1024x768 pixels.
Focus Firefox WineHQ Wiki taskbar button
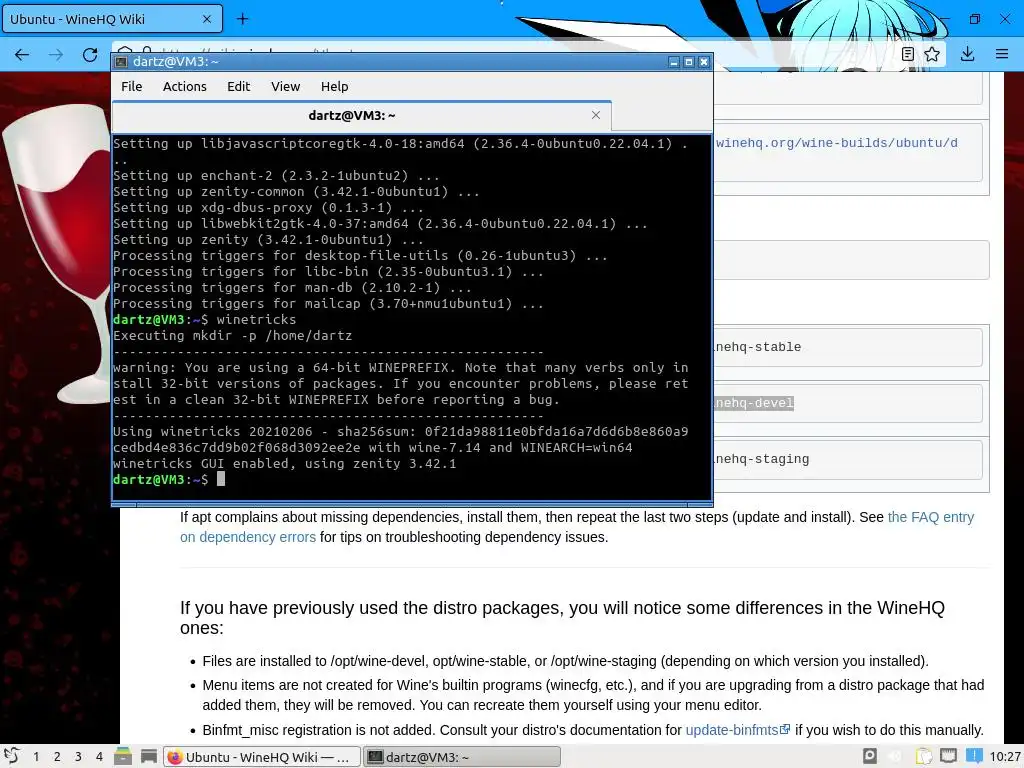(261, 756)
